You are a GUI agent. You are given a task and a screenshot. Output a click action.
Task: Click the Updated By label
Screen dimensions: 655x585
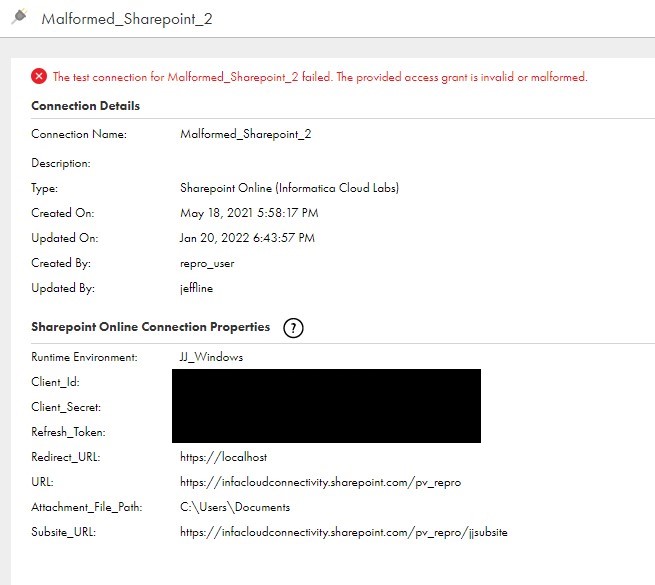pyautogui.click(x=63, y=288)
